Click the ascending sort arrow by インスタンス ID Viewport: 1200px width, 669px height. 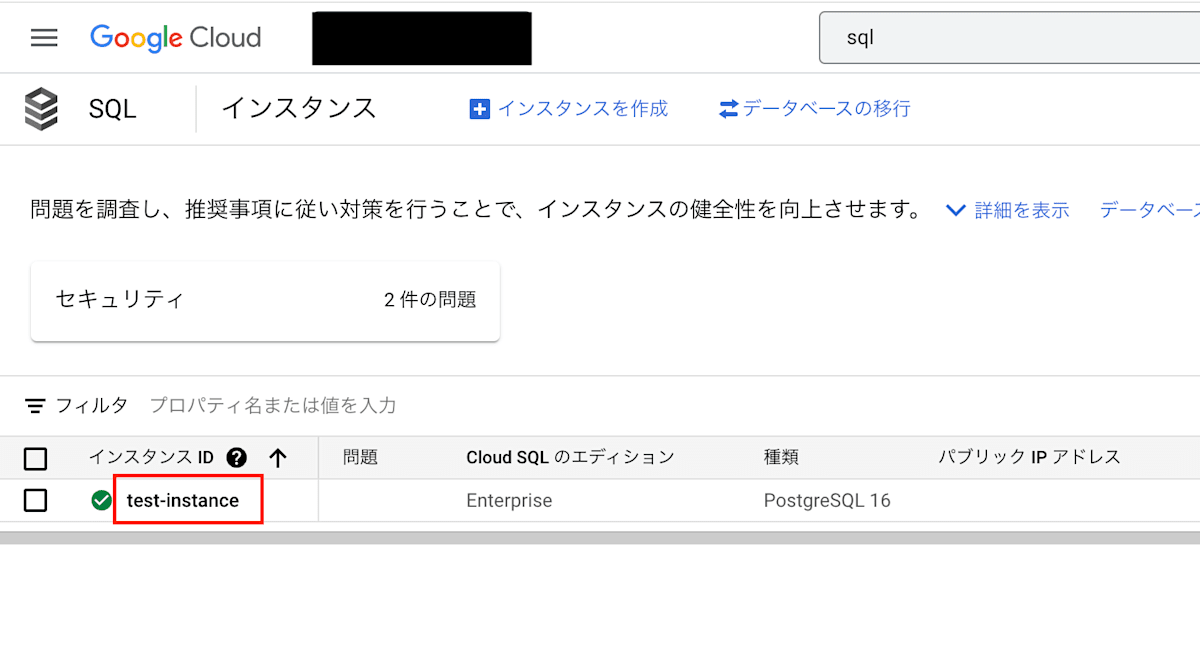coord(278,458)
